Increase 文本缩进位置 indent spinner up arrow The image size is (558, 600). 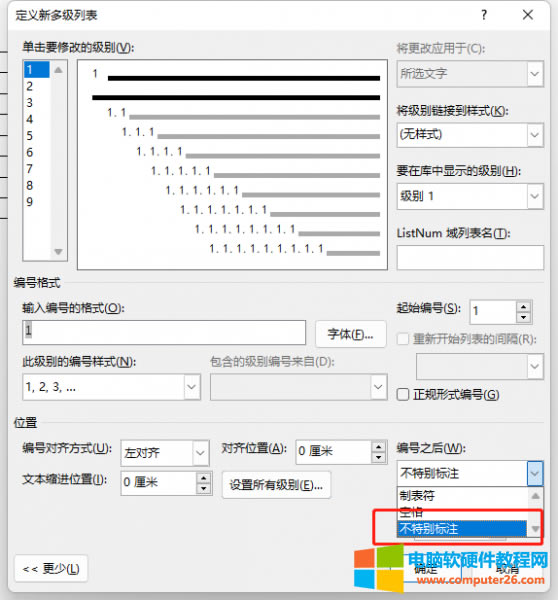tap(203, 478)
